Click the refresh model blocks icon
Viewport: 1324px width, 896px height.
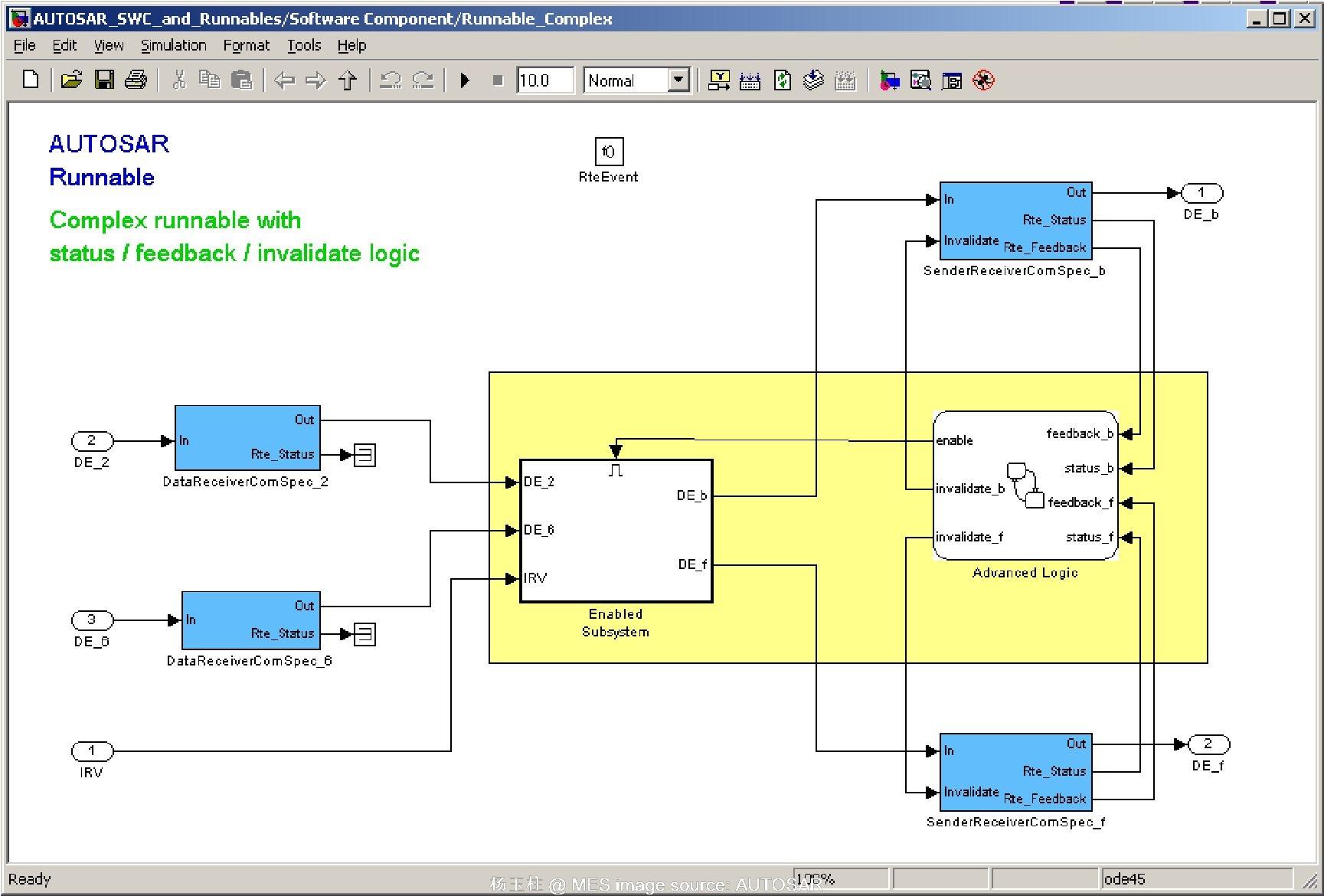782,80
